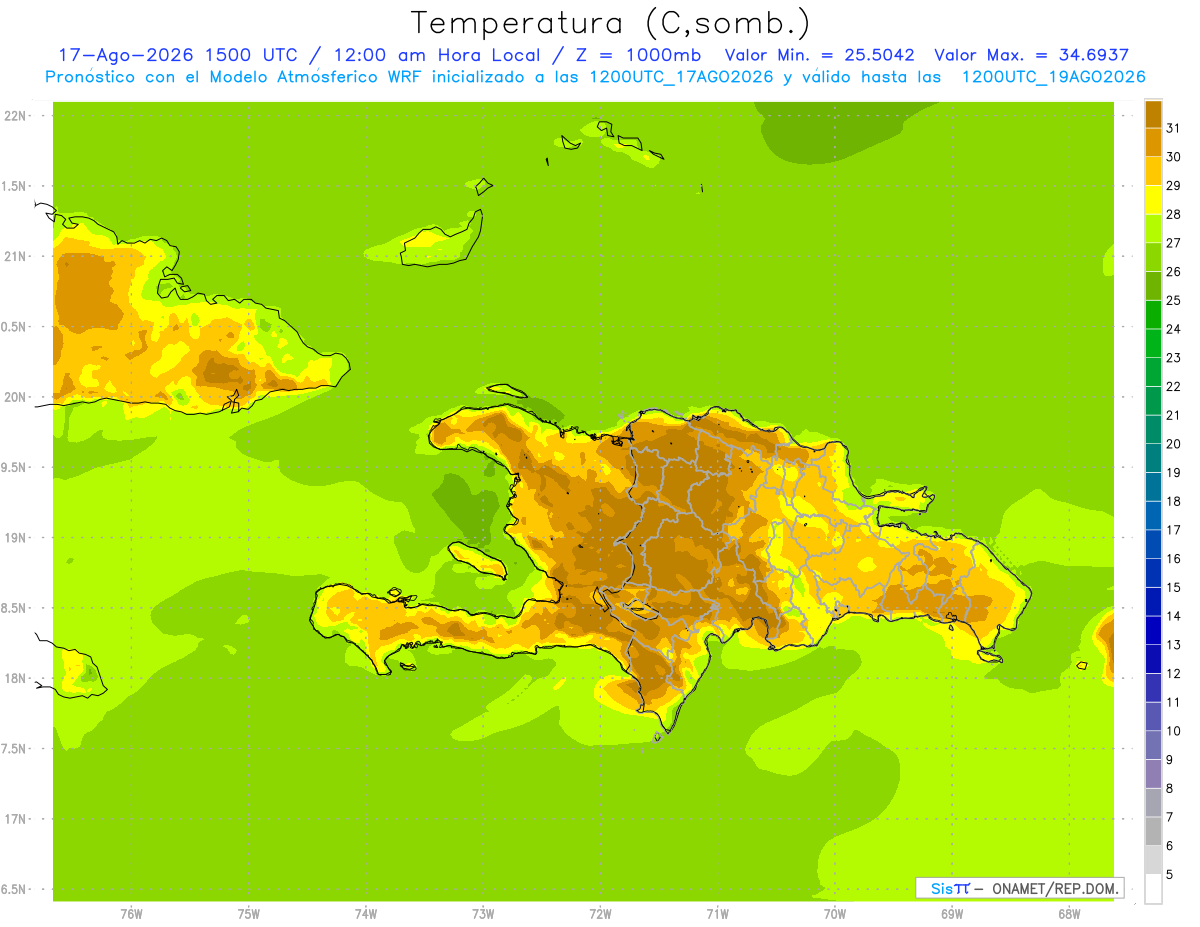Viewport: 1200px width, 927px height.
Task: Pick the legend swatch between 29 and 30
Action: (x=1153, y=171)
